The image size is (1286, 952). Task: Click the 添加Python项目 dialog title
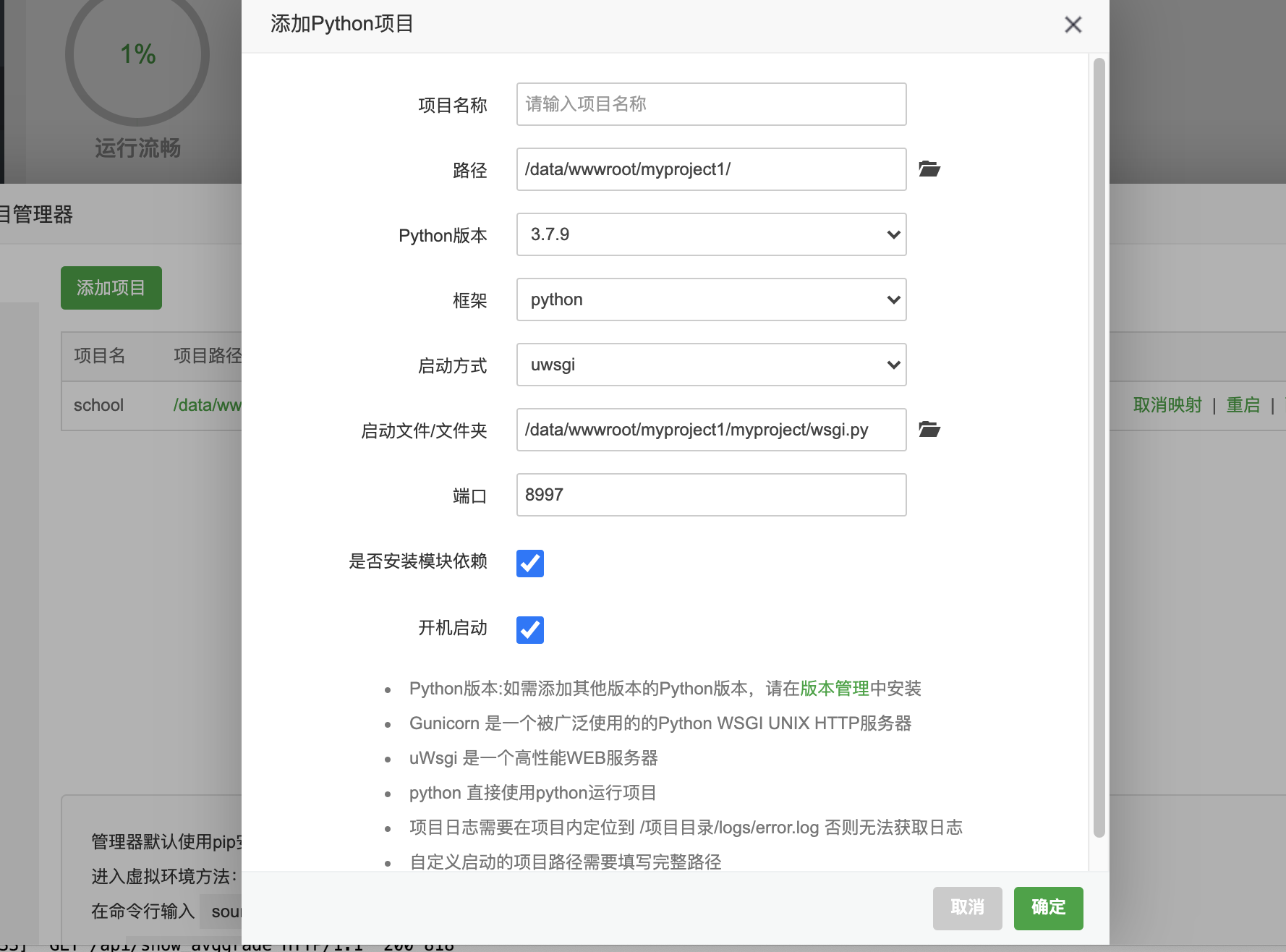click(x=342, y=24)
